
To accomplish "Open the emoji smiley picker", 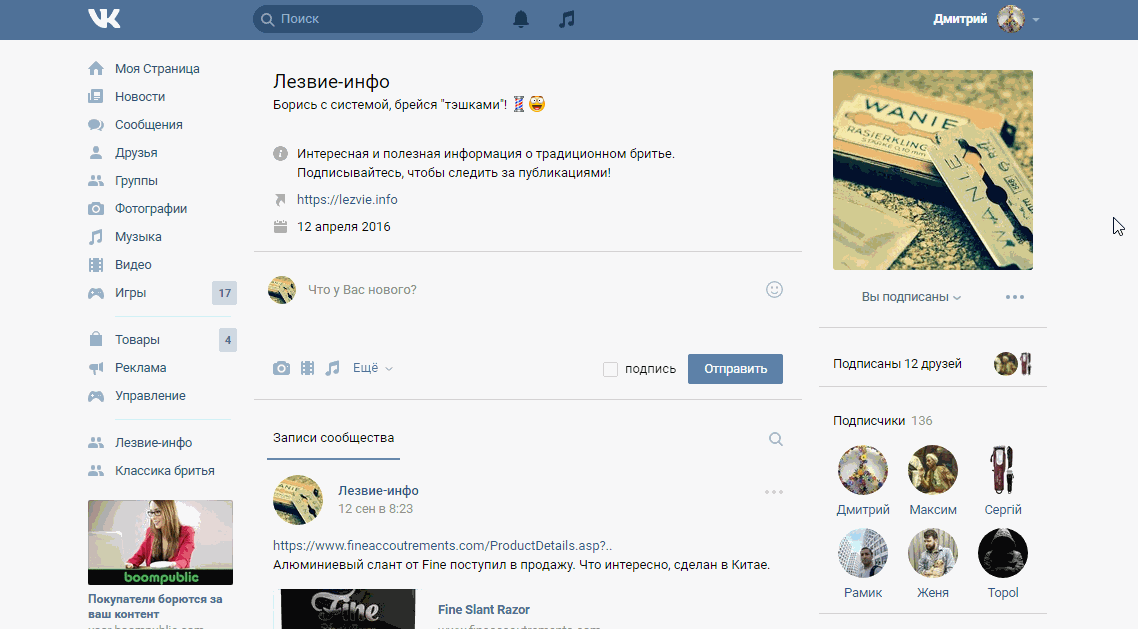I will pos(774,289).
